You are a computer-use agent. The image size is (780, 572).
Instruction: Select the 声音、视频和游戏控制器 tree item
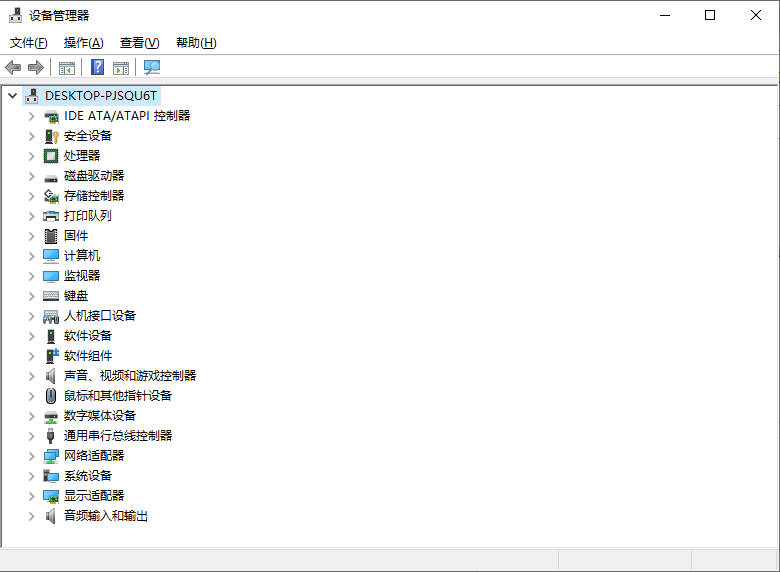pyautogui.click(x=130, y=376)
